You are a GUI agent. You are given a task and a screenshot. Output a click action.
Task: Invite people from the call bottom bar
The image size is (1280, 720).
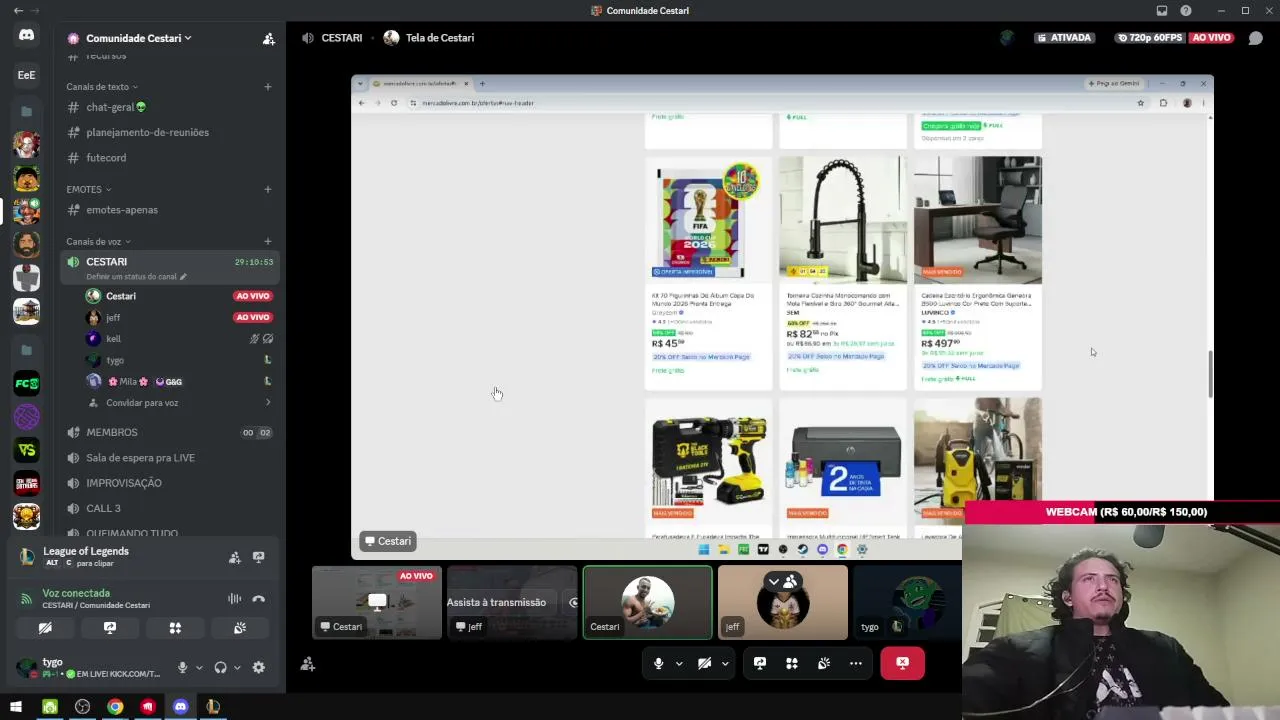308,663
